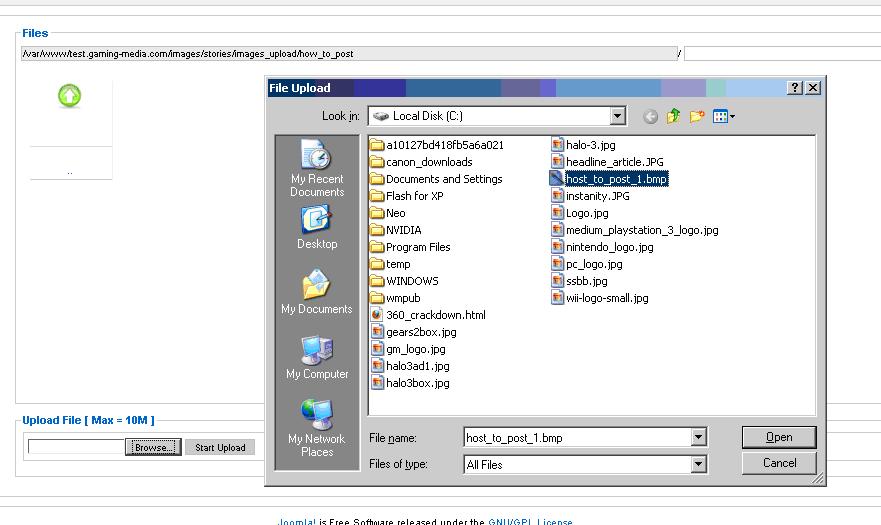Viewport: 881px width, 525px height.
Task: Select Logo.jpg file
Action: click(x=579, y=213)
